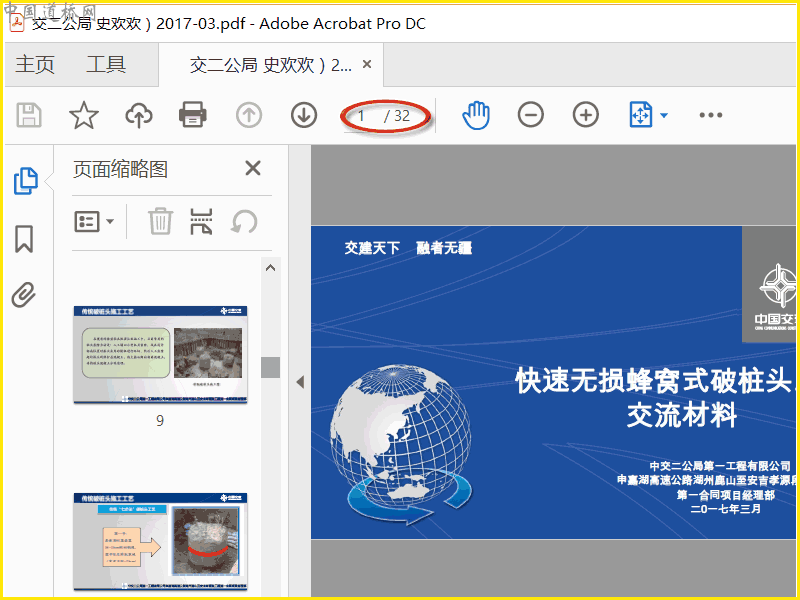Image resolution: width=800 pixels, height=600 pixels.
Task: Click the globe illustration on slide
Action: (x=403, y=444)
